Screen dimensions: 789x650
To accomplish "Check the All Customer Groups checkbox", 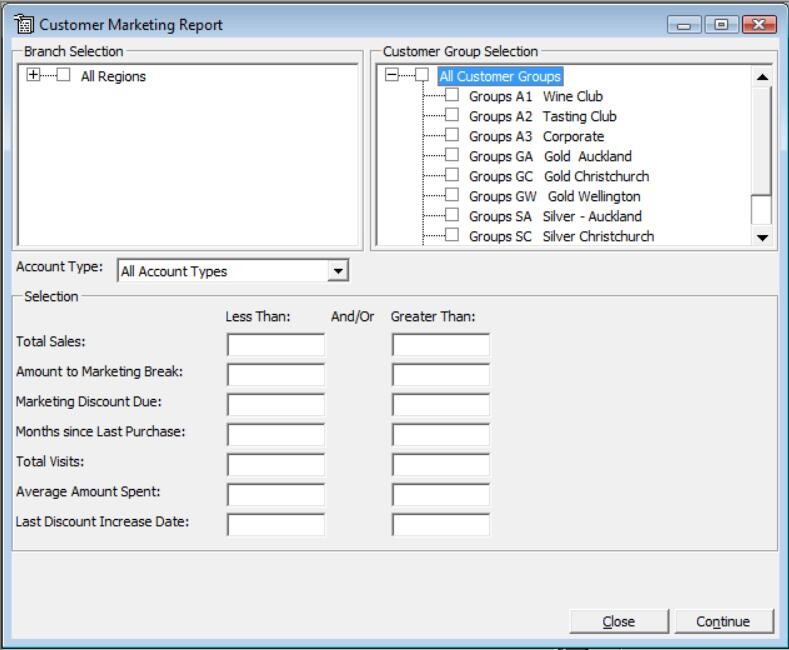I will (422, 75).
